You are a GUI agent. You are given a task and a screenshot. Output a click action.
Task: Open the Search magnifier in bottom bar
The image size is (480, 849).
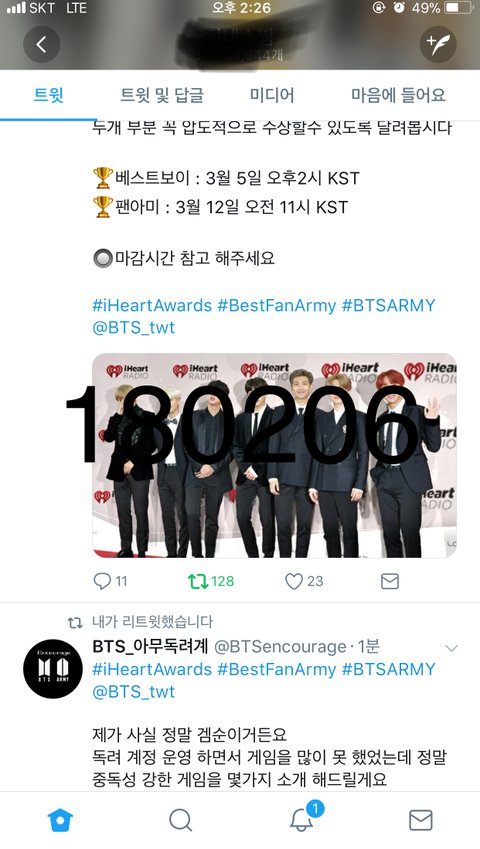click(x=180, y=820)
